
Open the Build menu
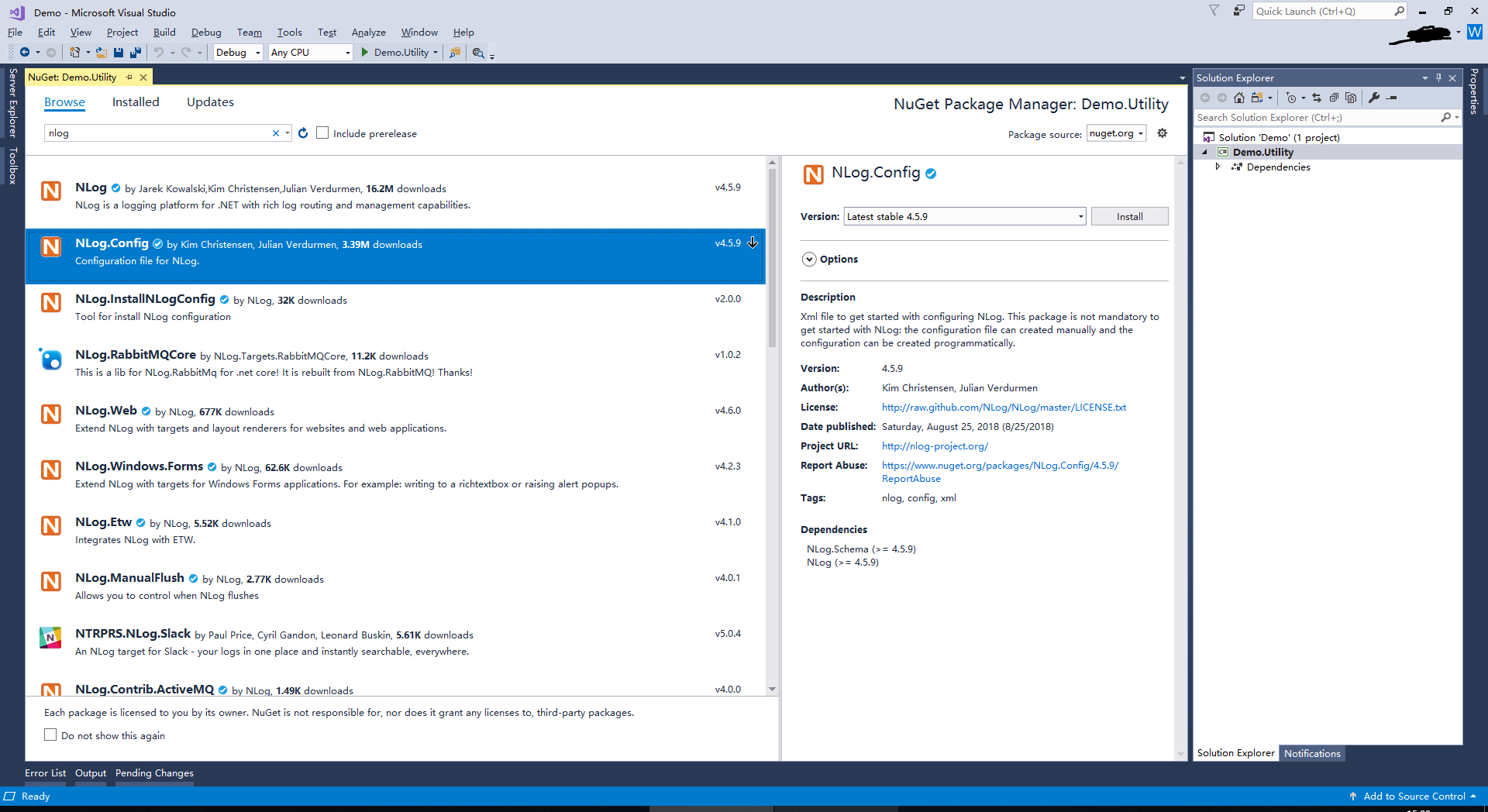coord(164,33)
